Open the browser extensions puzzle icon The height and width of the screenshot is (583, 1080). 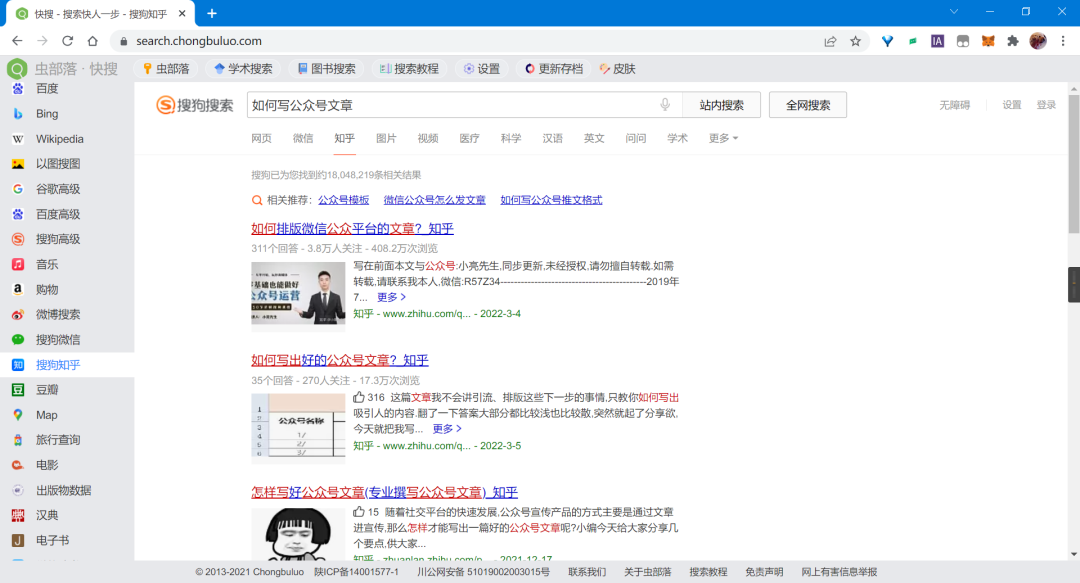tap(1012, 41)
